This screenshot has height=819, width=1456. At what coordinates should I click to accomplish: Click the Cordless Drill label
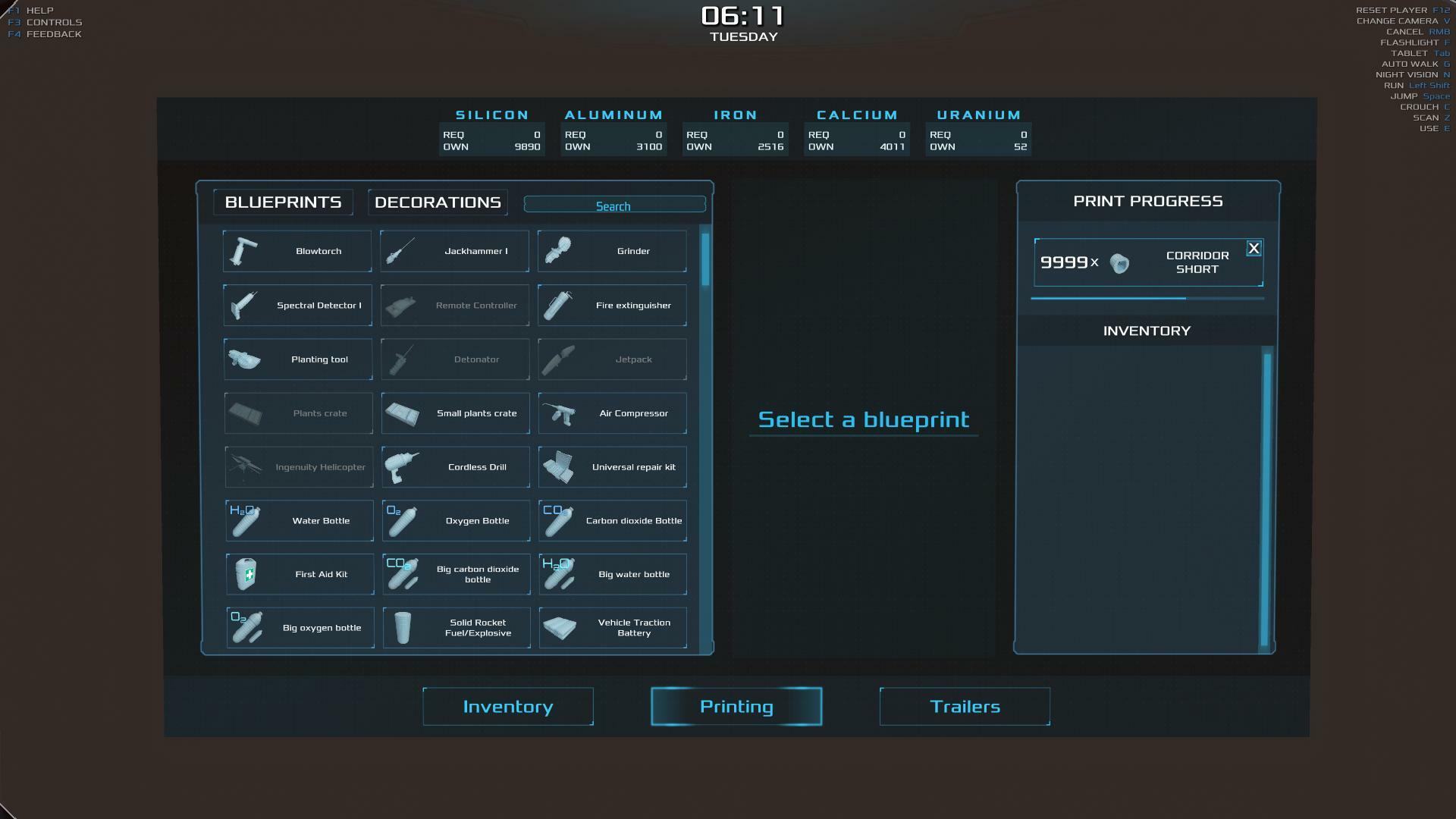point(477,467)
